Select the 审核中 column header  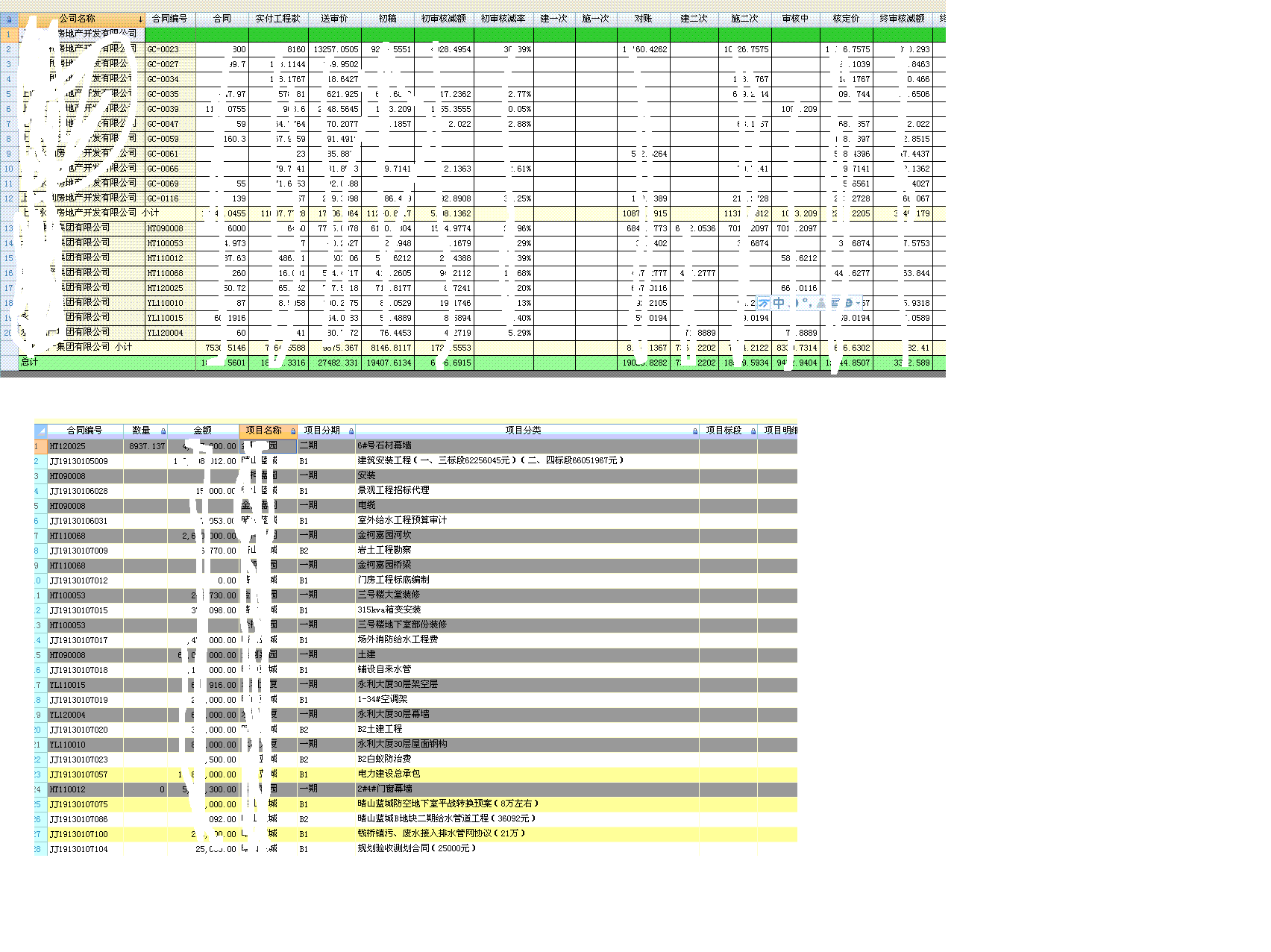795,19
